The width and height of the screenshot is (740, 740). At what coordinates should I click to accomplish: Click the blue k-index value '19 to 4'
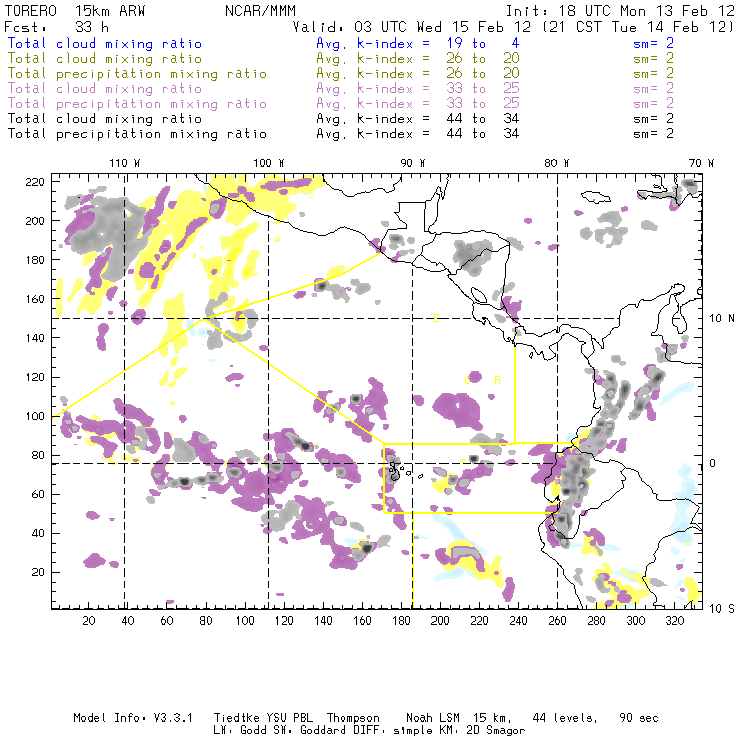pyautogui.click(x=483, y=43)
